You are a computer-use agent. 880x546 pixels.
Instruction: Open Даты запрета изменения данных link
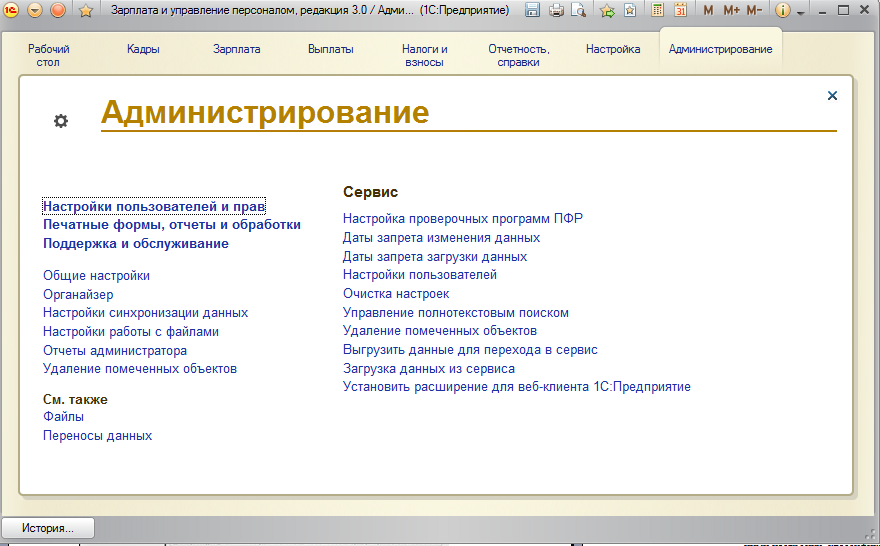pos(441,238)
